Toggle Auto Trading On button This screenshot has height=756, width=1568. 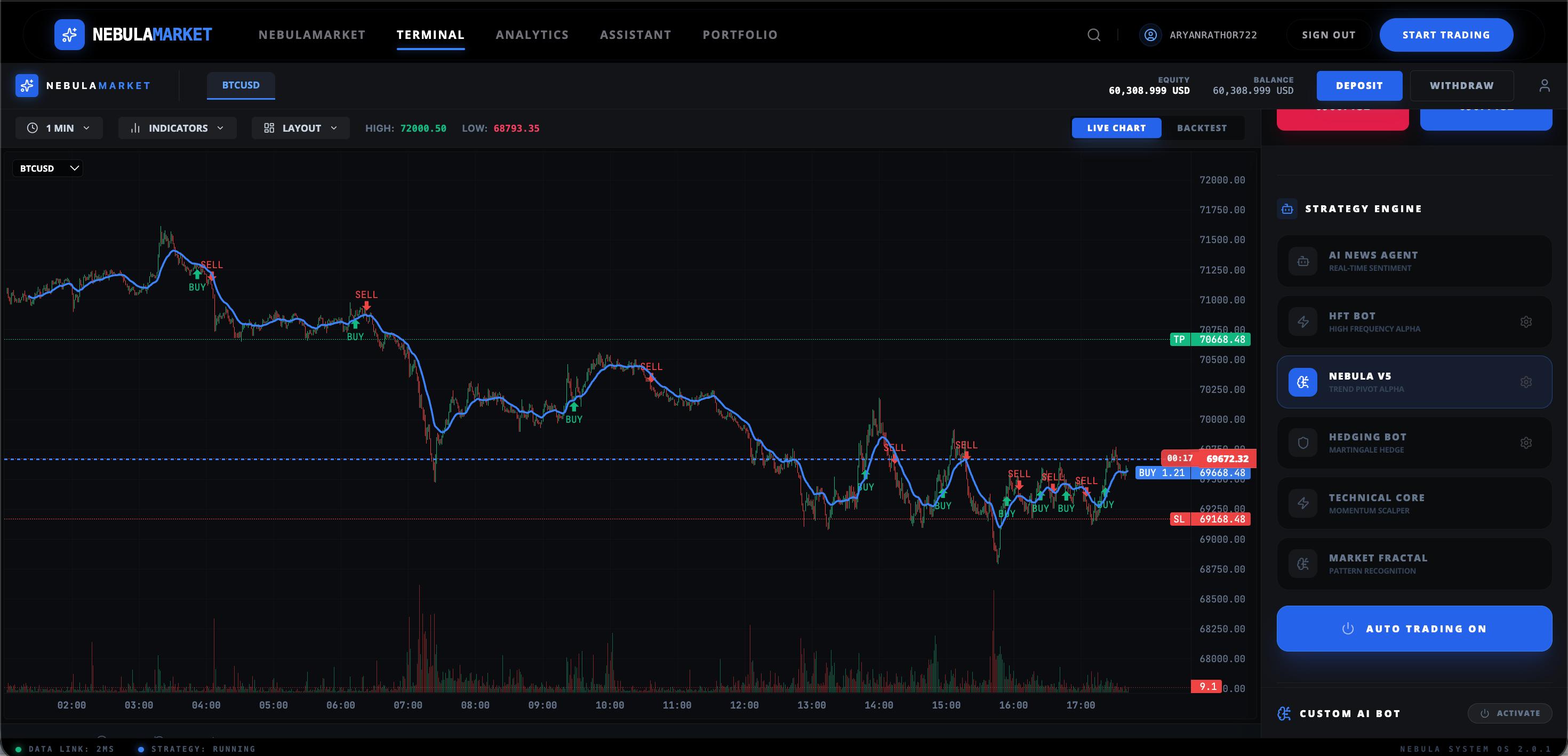pyautogui.click(x=1413, y=628)
